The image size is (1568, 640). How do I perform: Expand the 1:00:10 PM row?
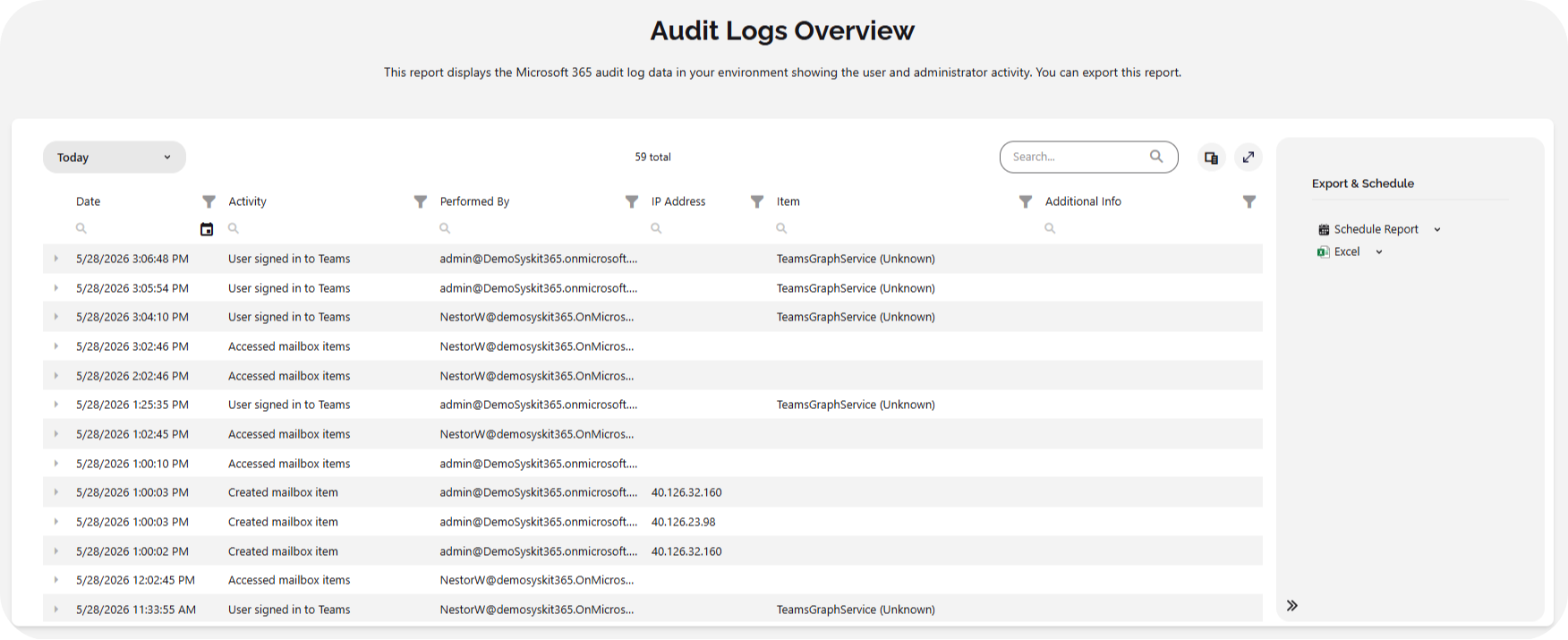pos(55,464)
